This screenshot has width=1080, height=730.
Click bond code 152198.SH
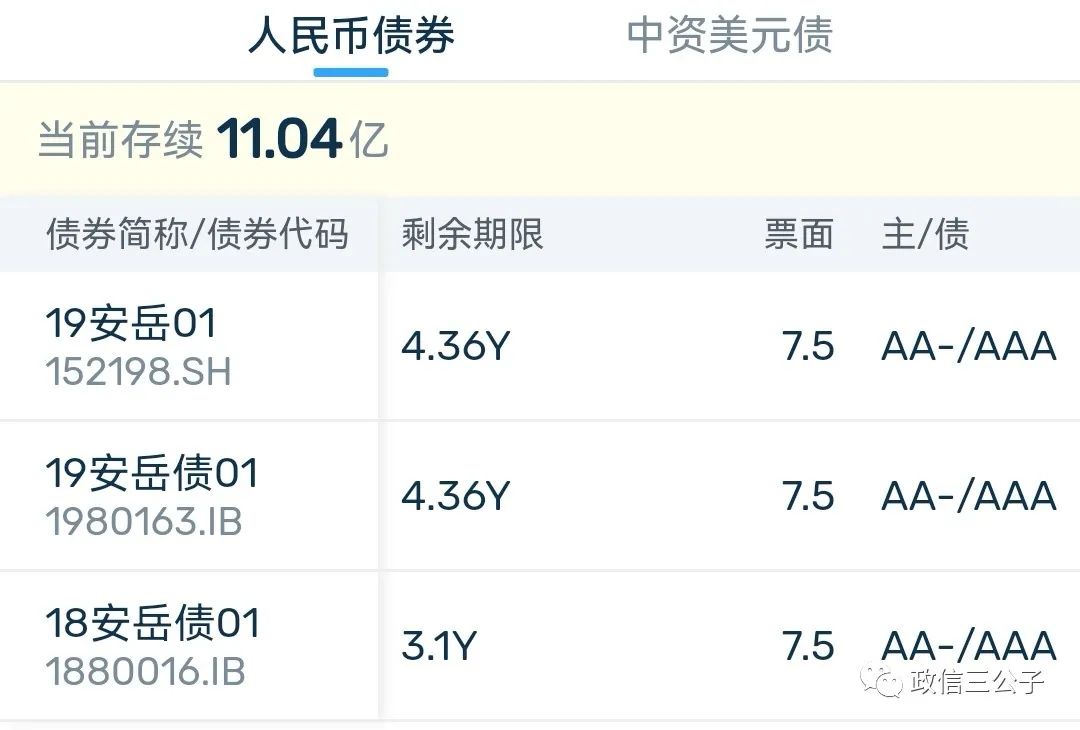tap(138, 372)
